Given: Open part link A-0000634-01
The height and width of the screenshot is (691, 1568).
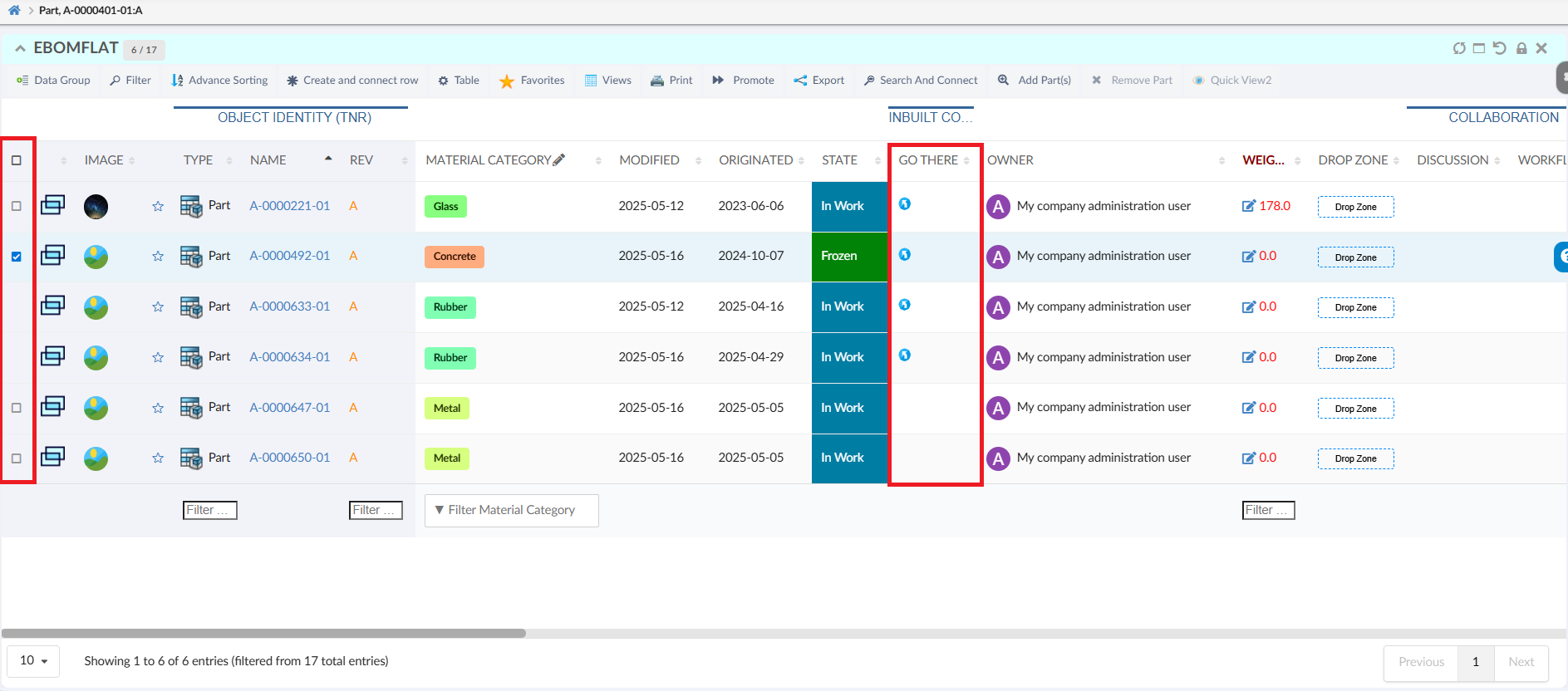Looking at the screenshot, I should (x=289, y=357).
